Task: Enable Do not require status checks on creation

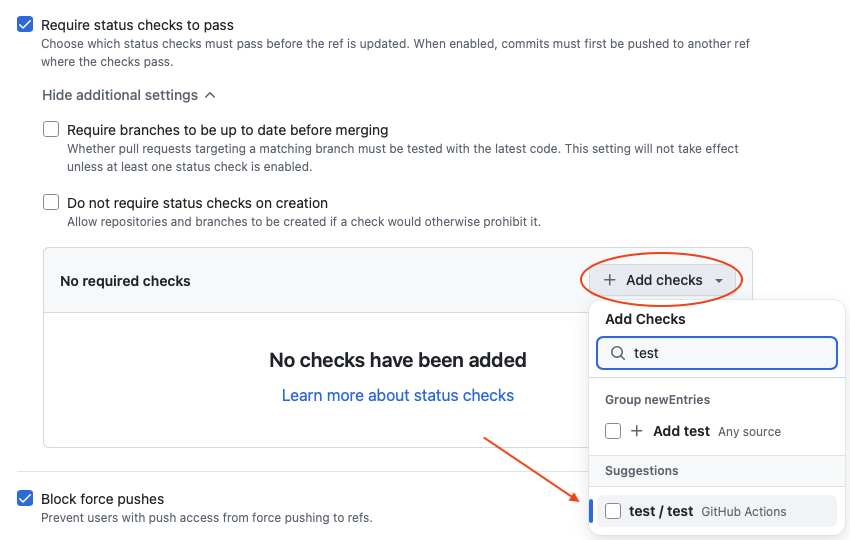Action: 51,202
